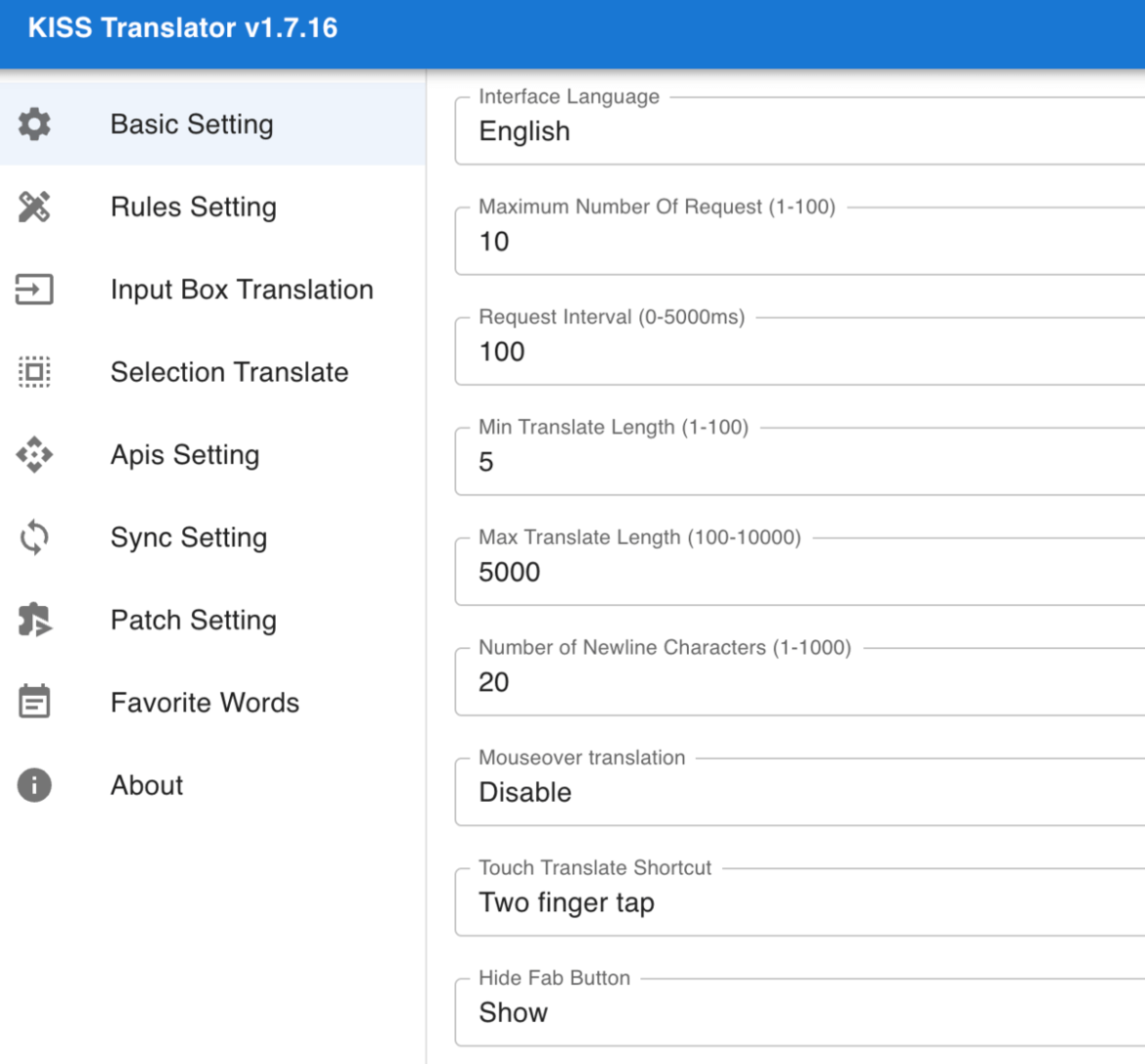Click the gear icon for Basic Setting
The image size is (1145, 1064).
(x=34, y=124)
